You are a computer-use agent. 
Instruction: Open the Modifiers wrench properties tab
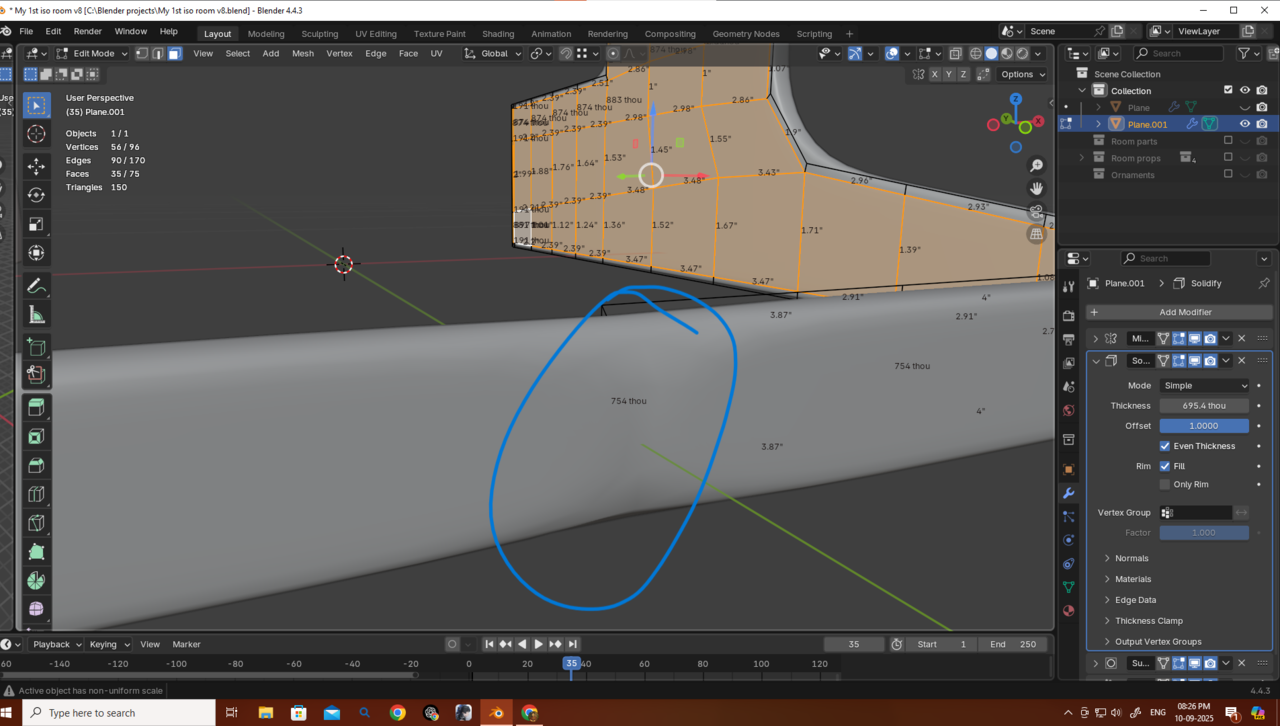click(x=1068, y=493)
